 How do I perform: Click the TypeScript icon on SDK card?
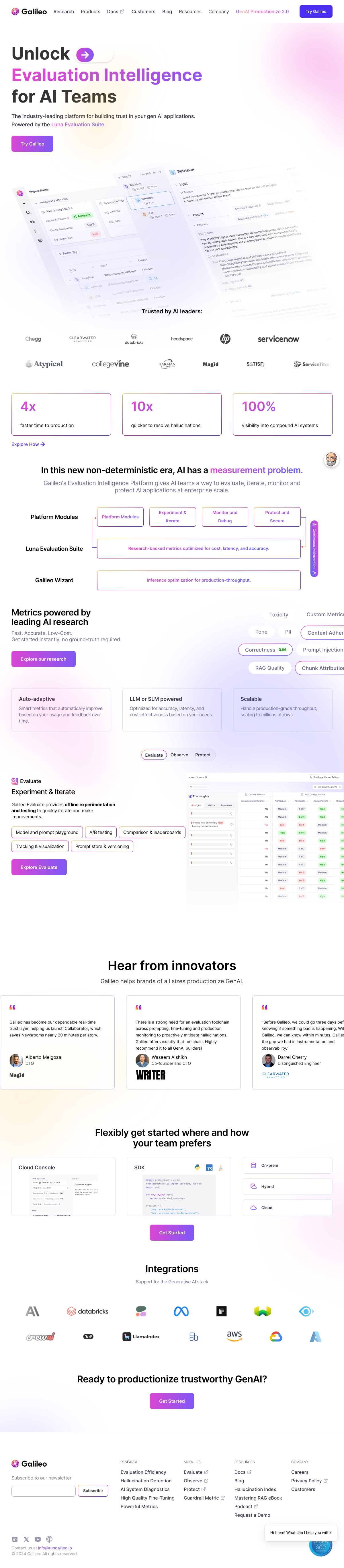[209, 1167]
